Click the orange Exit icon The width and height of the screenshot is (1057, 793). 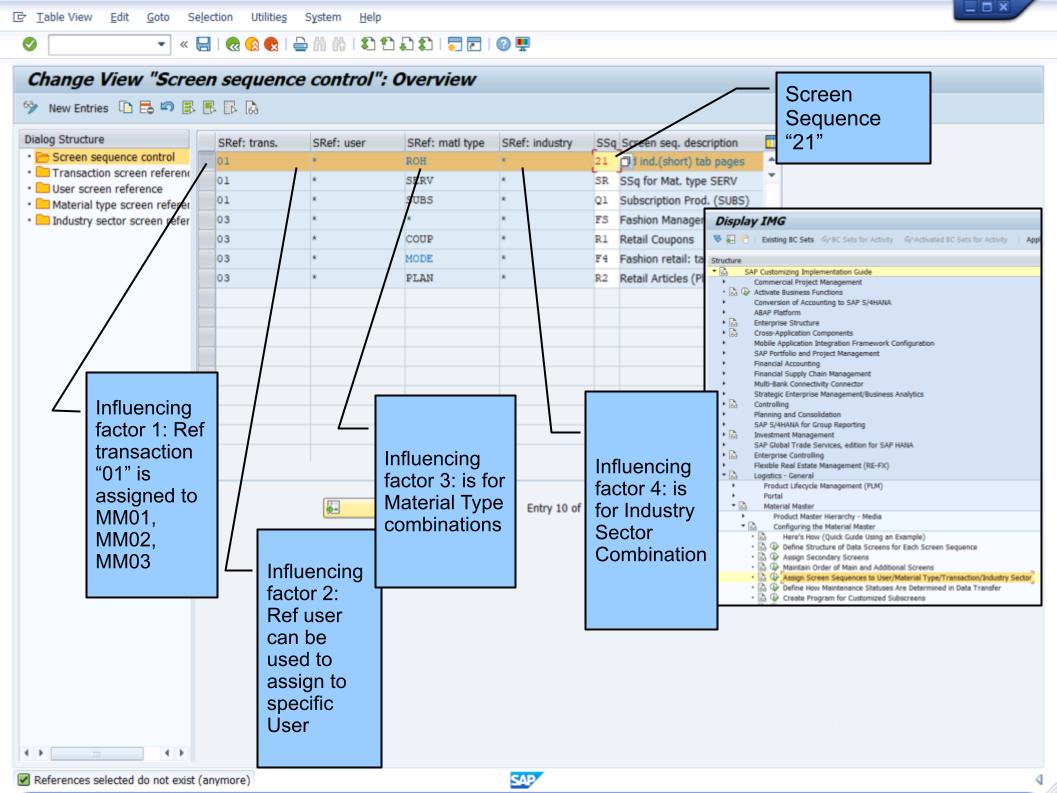[252, 45]
